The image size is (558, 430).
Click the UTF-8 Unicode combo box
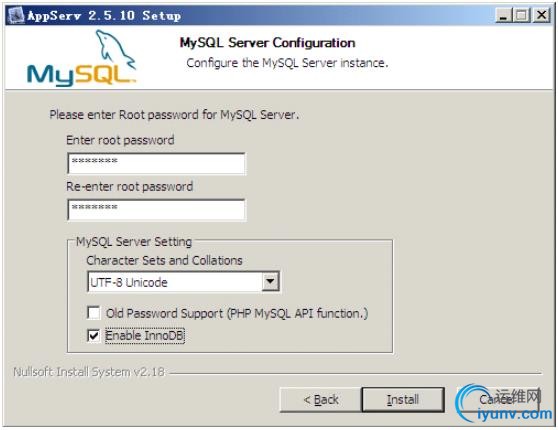(x=183, y=282)
